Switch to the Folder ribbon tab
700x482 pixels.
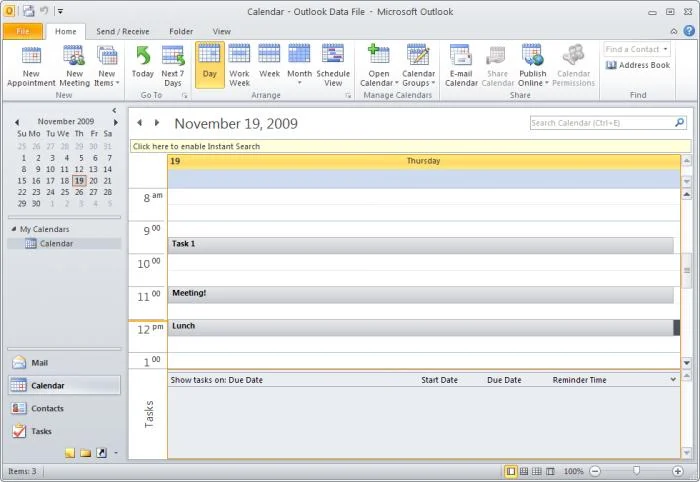tap(181, 32)
